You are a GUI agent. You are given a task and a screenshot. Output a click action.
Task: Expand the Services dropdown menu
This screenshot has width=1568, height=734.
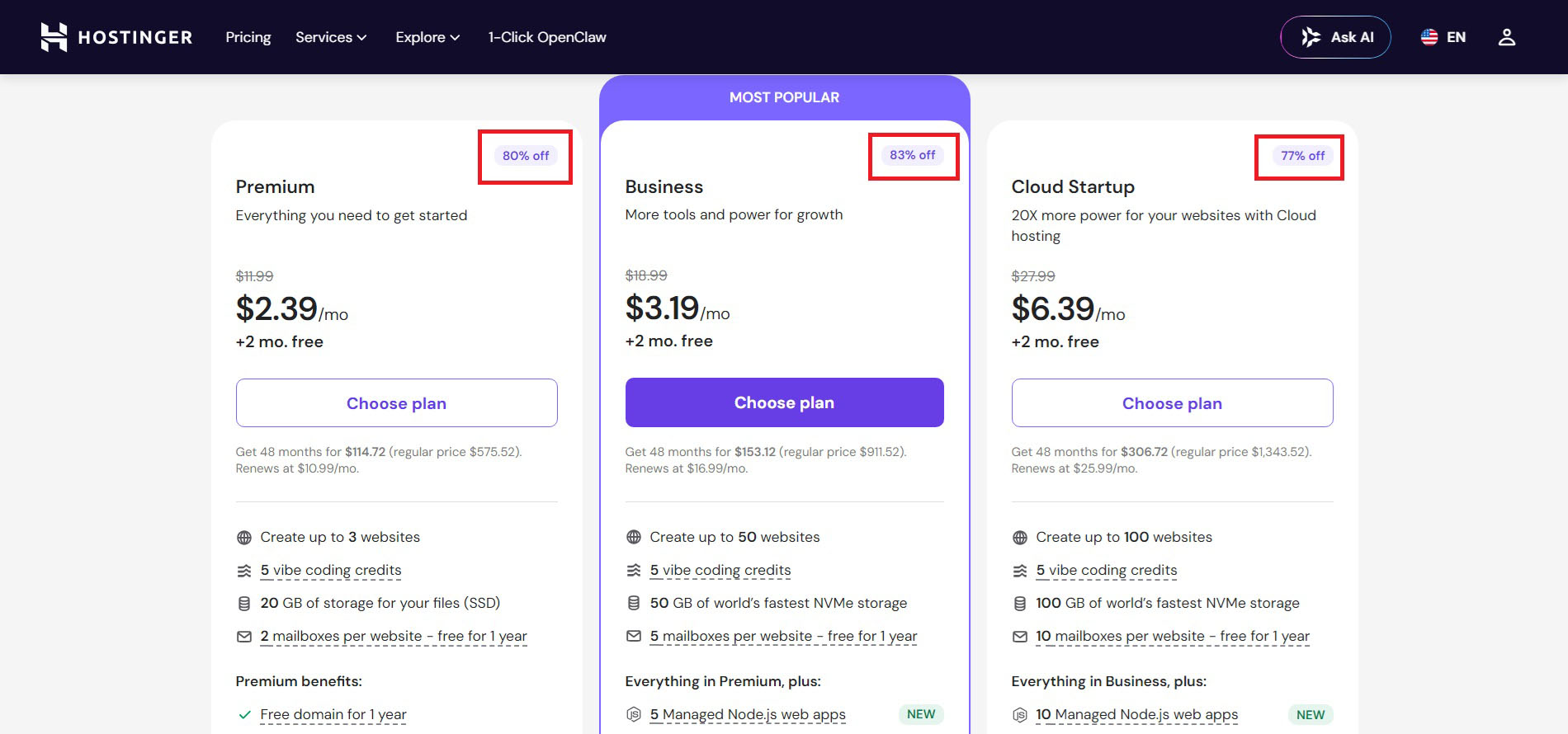[331, 37]
